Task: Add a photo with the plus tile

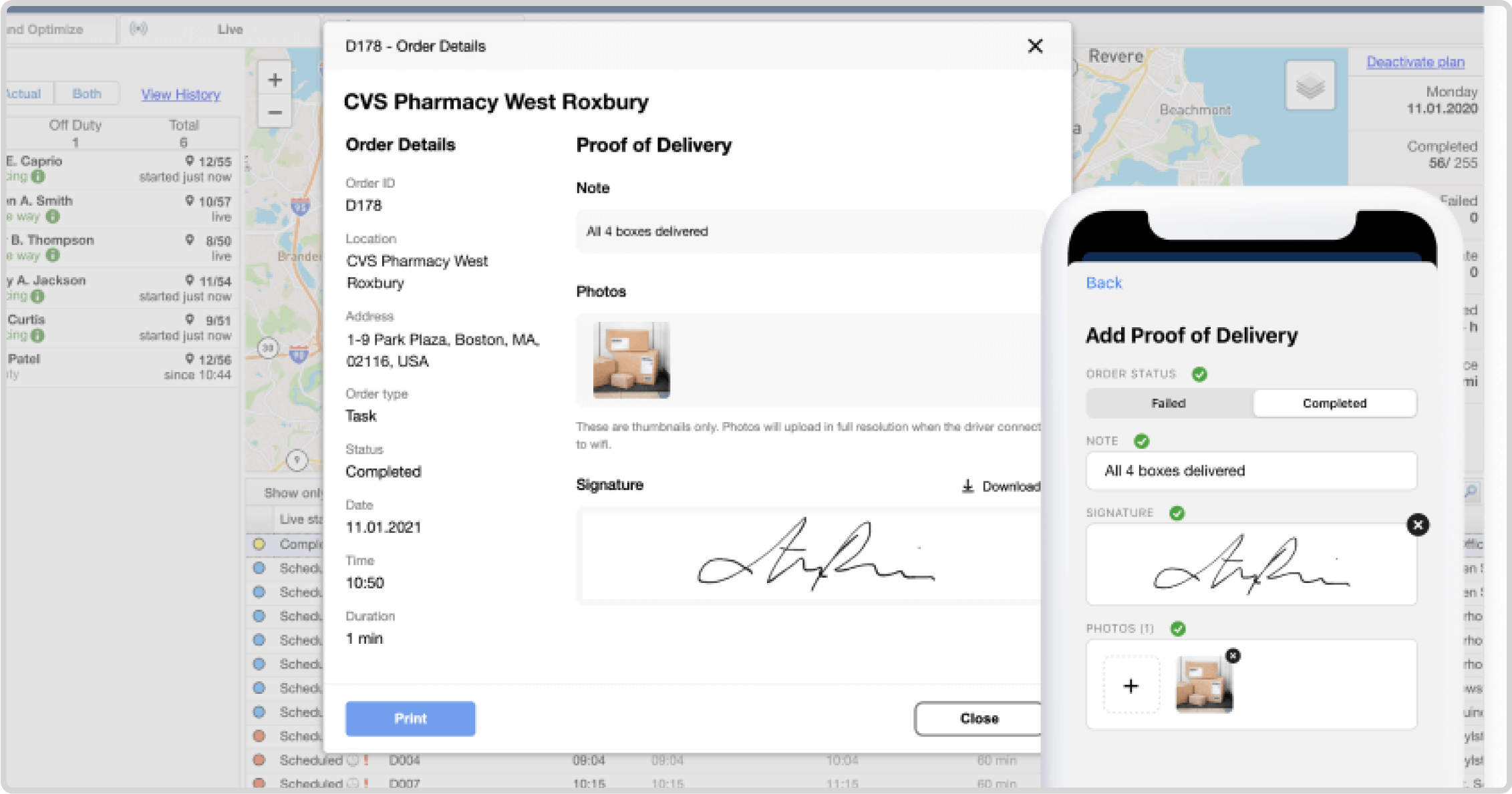Action: coord(1130,686)
